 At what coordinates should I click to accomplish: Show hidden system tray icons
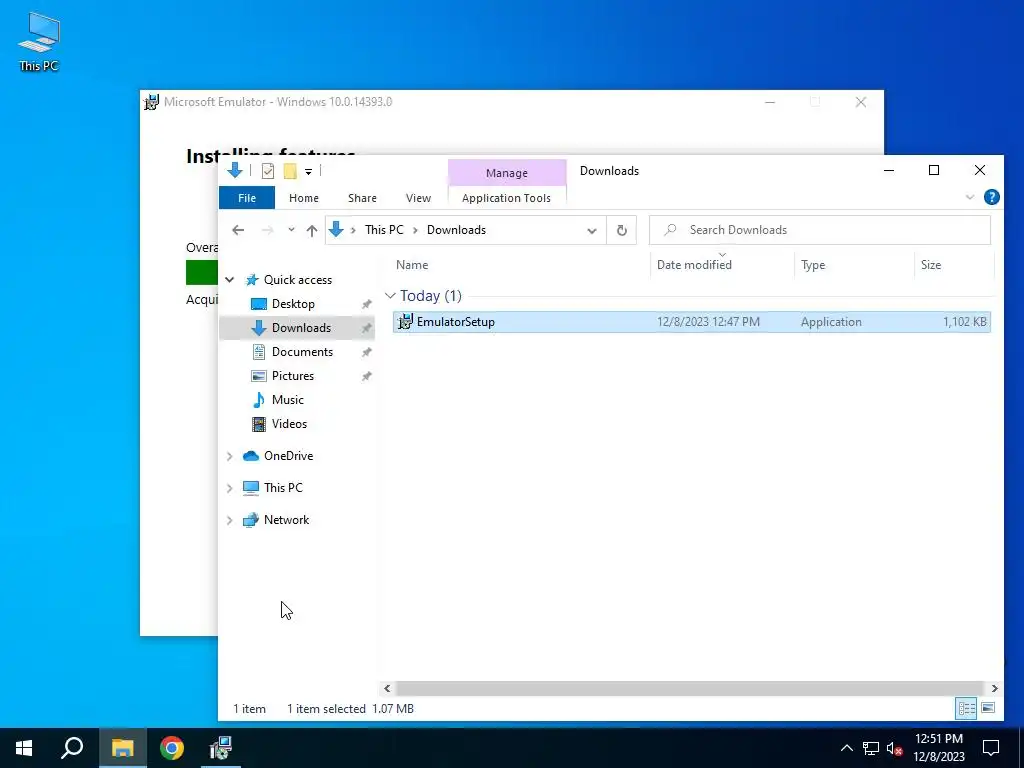click(846, 748)
